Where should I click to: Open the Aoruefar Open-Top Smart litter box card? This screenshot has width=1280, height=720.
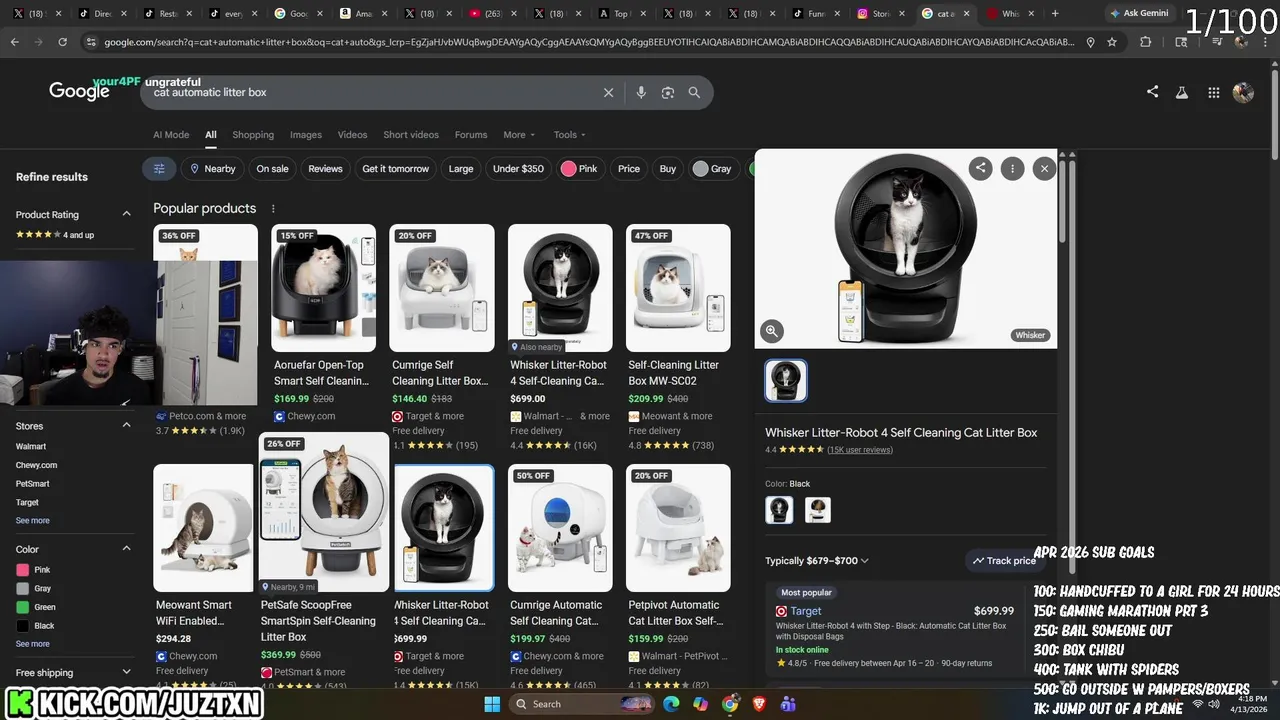pyautogui.click(x=323, y=322)
